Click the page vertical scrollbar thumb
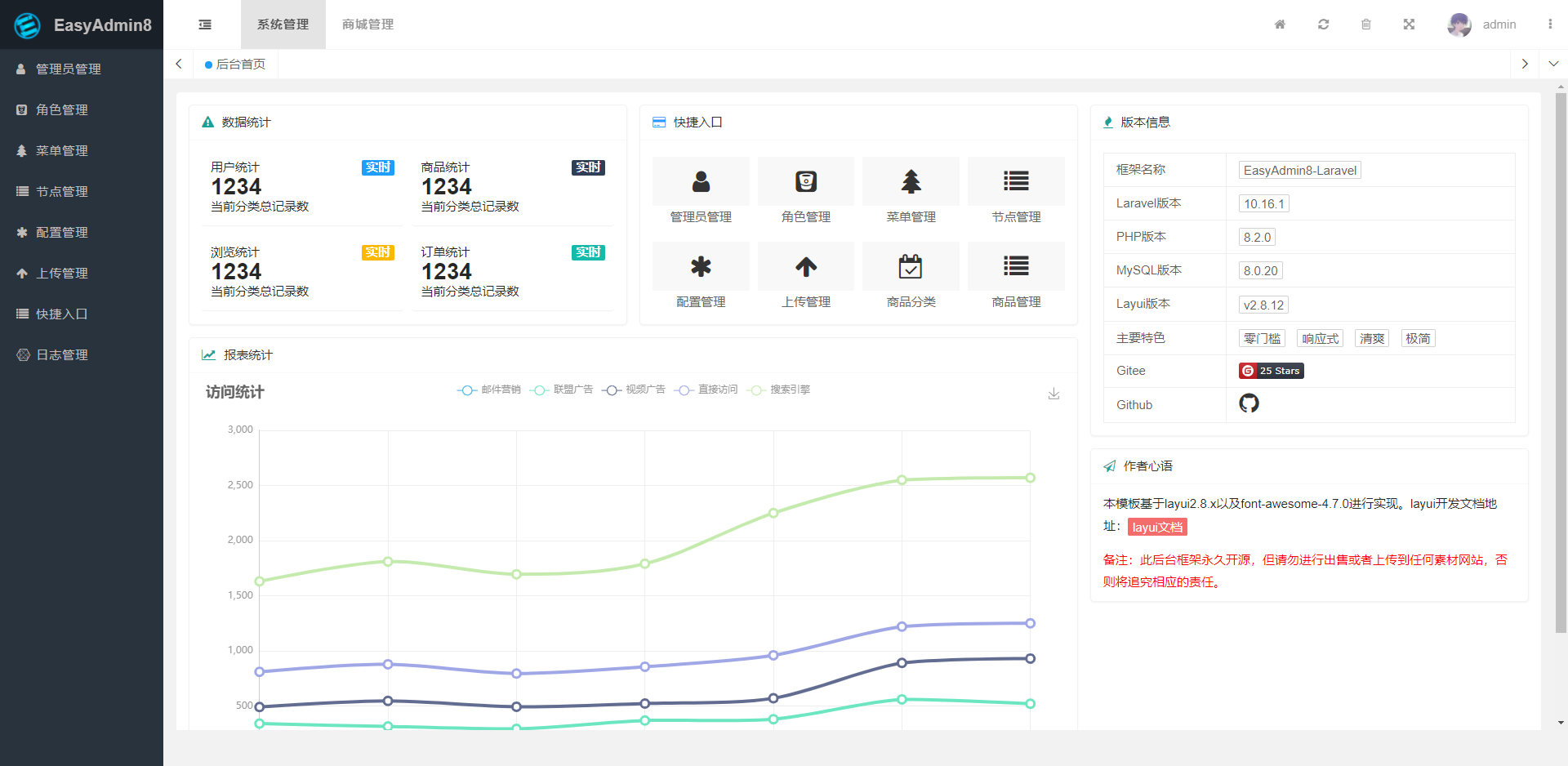This screenshot has height=766, width=1568. pyautogui.click(x=1561, y=363)
